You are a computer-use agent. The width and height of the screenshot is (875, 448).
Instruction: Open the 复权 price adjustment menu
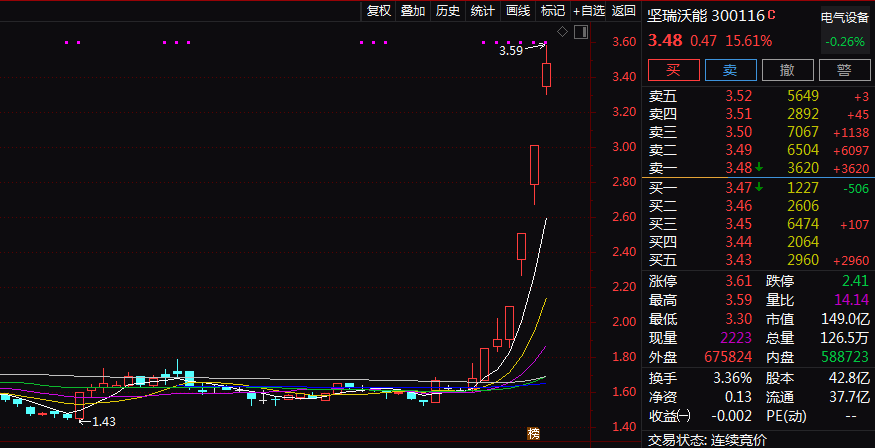click(x=378, y=11)
